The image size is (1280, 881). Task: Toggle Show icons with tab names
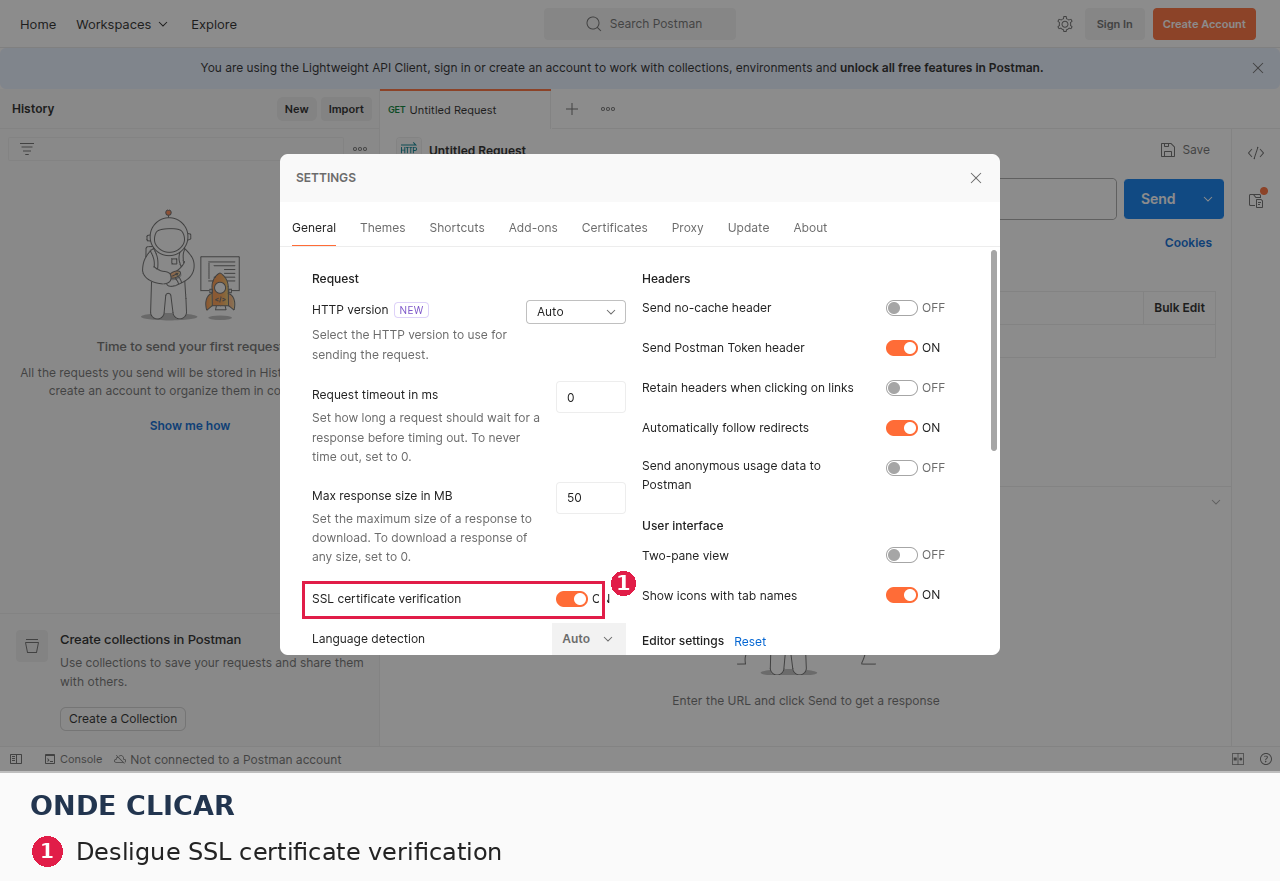(x=902, y=595)
